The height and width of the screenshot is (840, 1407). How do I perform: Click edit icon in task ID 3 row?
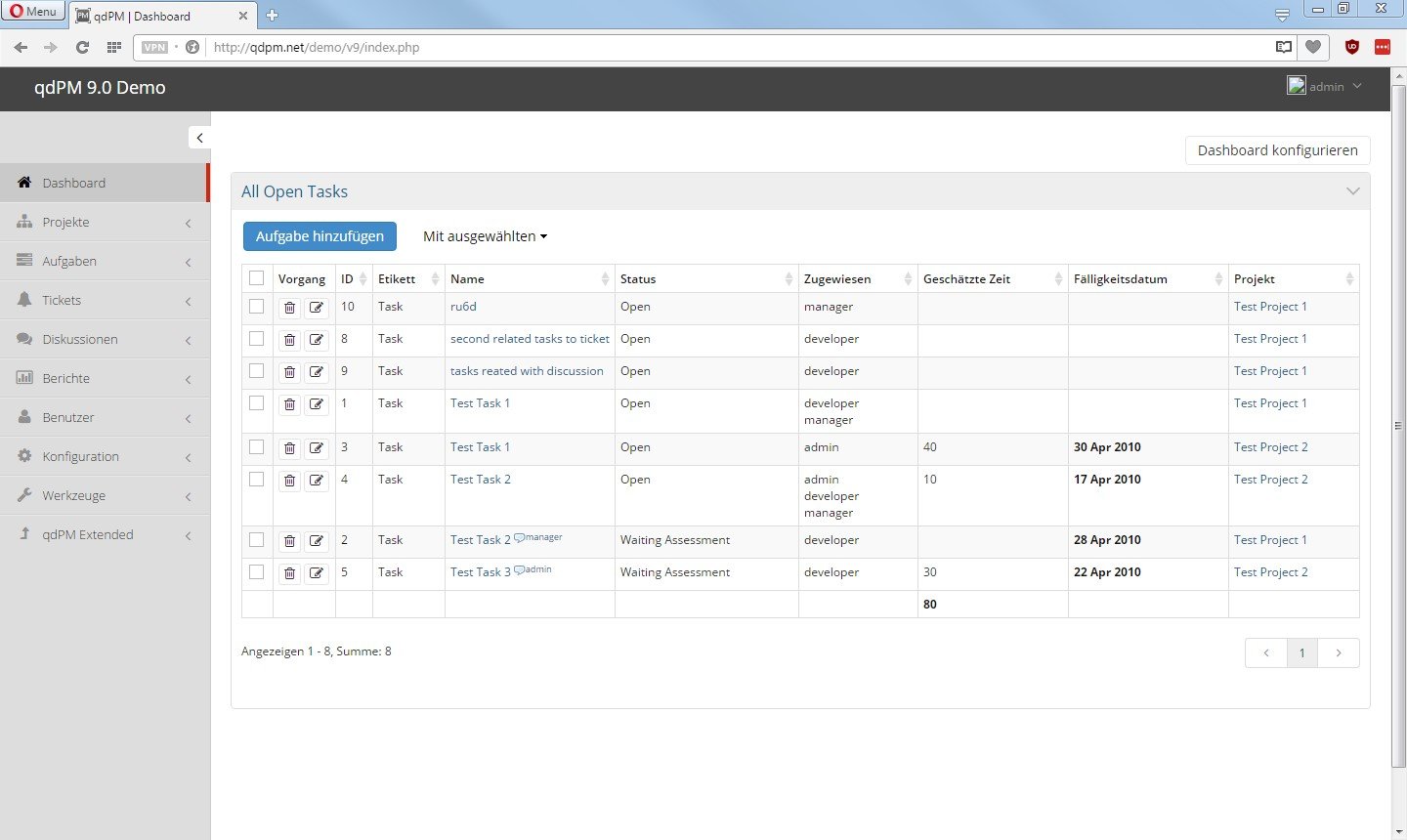click(317, 449)
